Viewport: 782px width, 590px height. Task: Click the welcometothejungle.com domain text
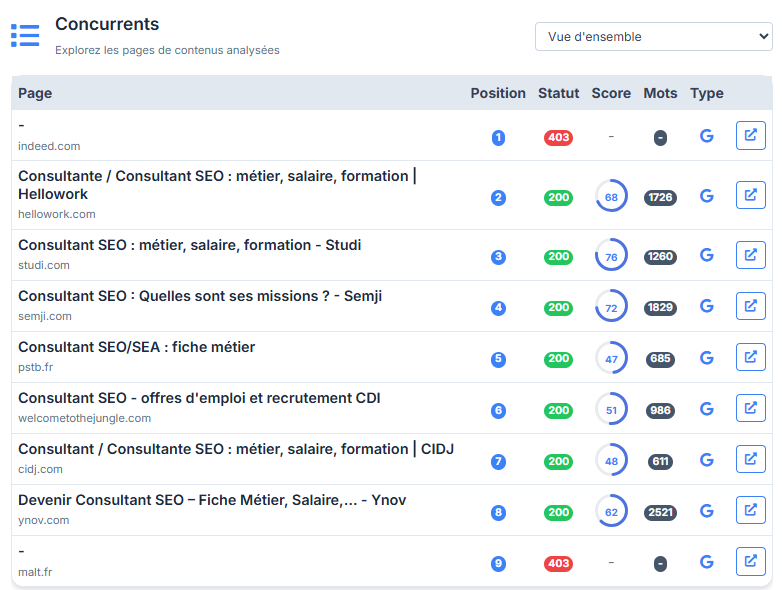click(84, 418)
